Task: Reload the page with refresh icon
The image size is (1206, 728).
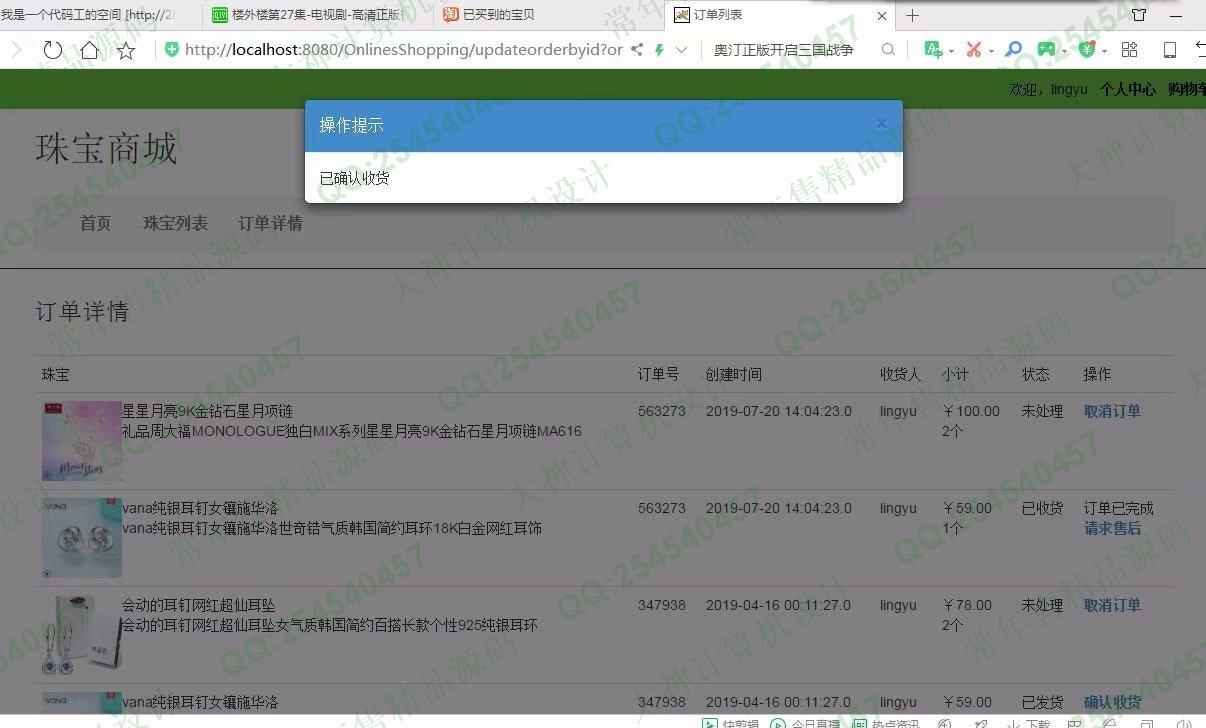Action: [x=53, y=50]
